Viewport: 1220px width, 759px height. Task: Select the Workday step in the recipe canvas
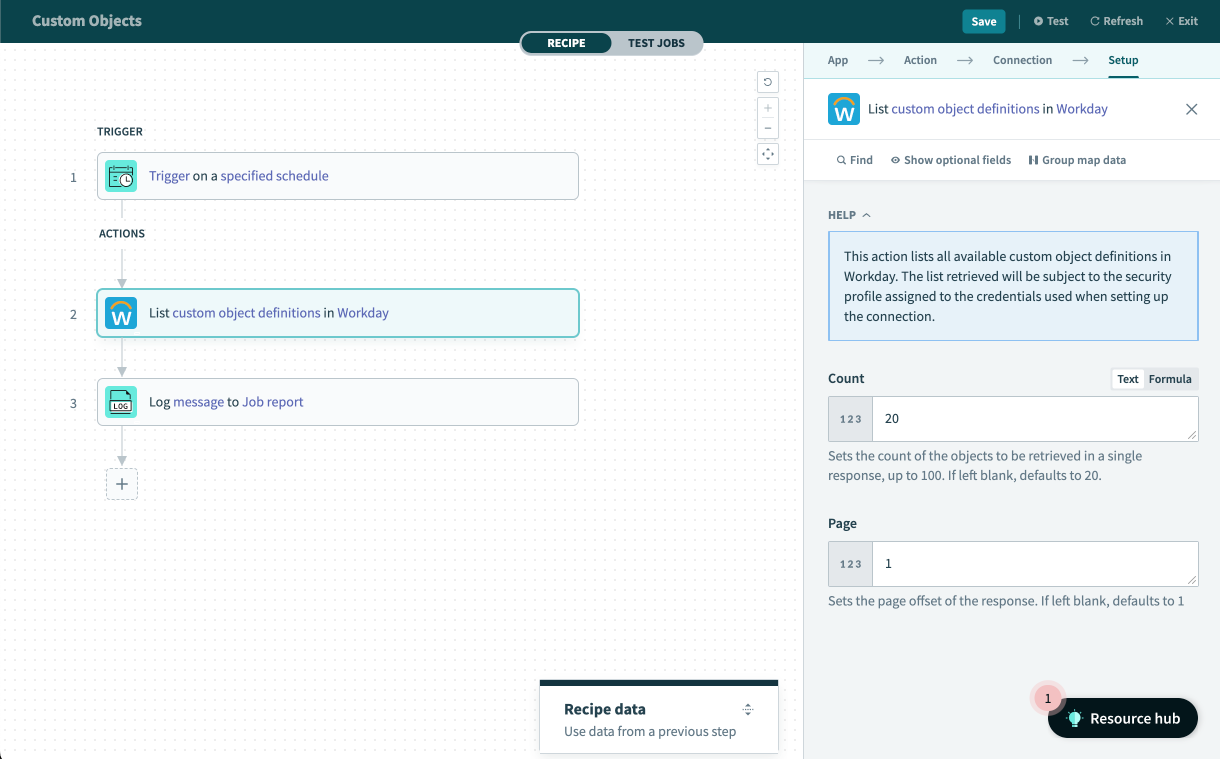pyautogui.click(x=337, y=313)
